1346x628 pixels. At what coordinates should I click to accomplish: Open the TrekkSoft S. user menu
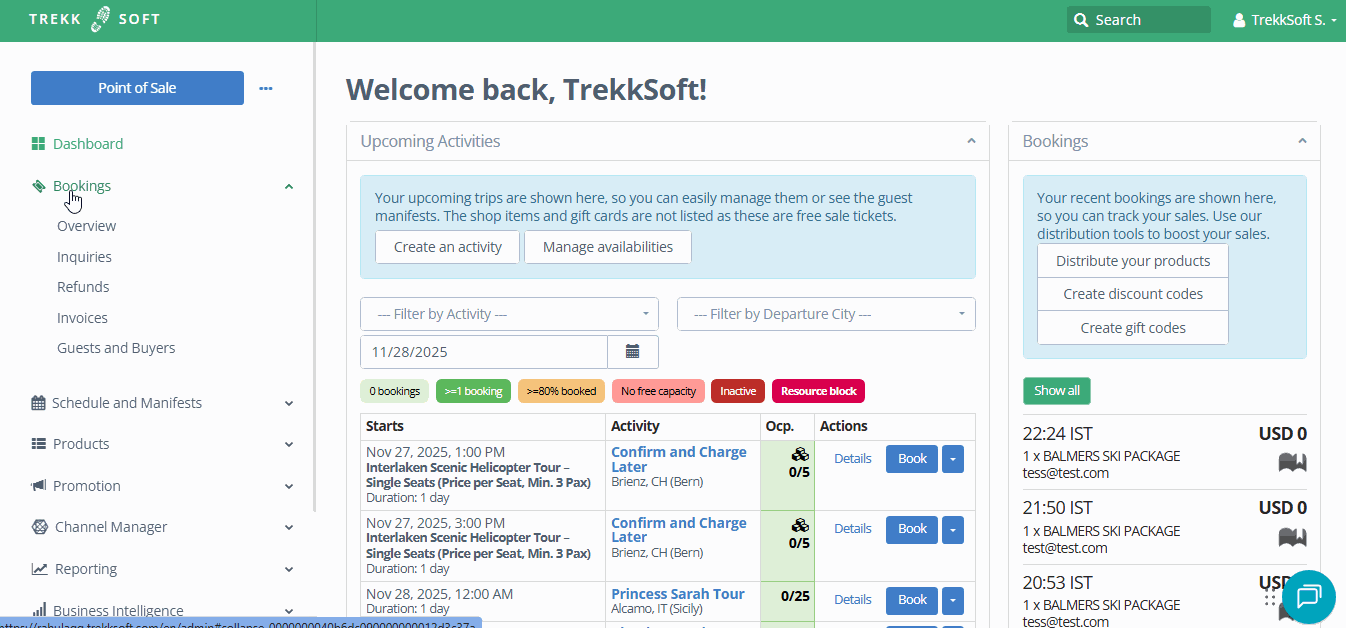click(1285, 20)
